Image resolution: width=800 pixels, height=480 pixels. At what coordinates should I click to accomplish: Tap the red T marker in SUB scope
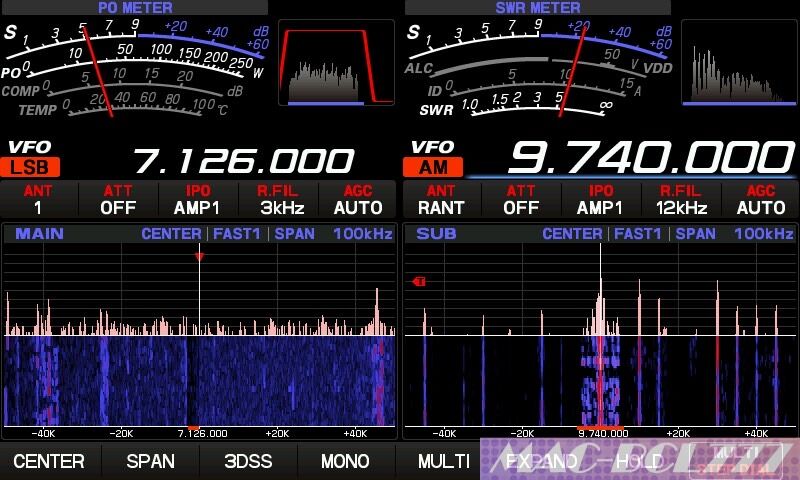419,281
